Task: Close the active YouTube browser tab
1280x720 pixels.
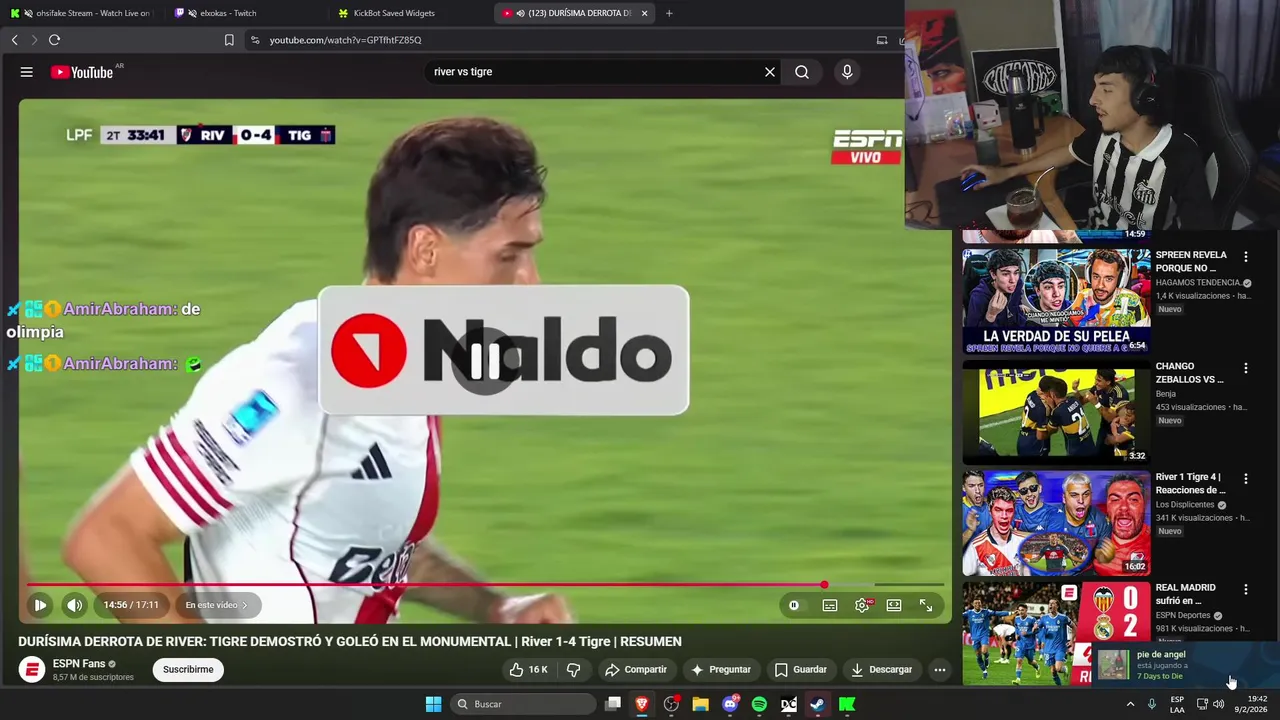Action: (x=644, y=13)
